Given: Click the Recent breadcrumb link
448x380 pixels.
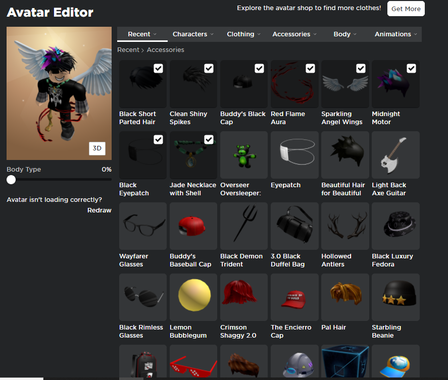Looking at the screenshot, I should click(x=128, y=50).
